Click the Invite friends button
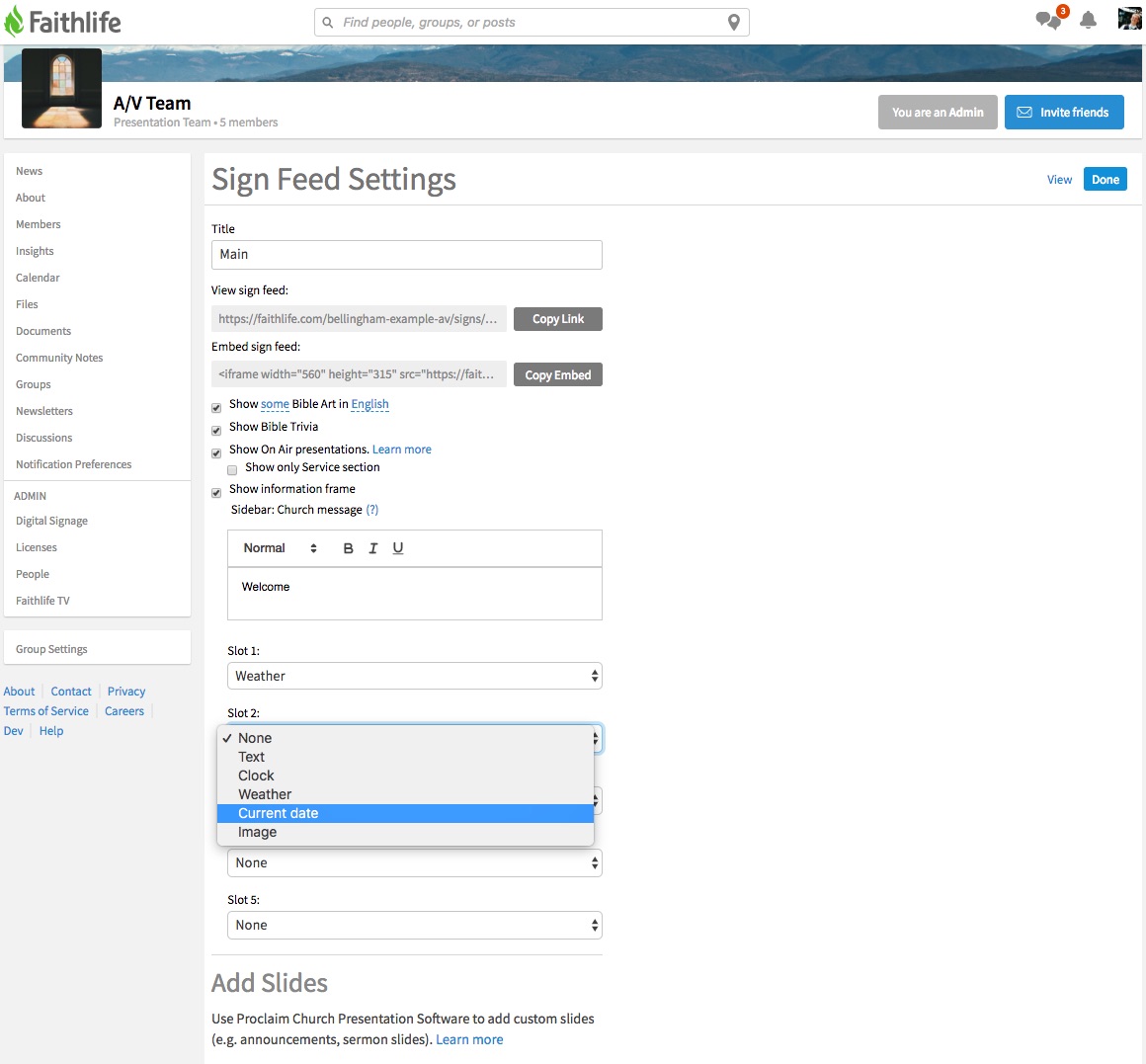This screenshot has height=1064, width=1146. pos(1064,113)
